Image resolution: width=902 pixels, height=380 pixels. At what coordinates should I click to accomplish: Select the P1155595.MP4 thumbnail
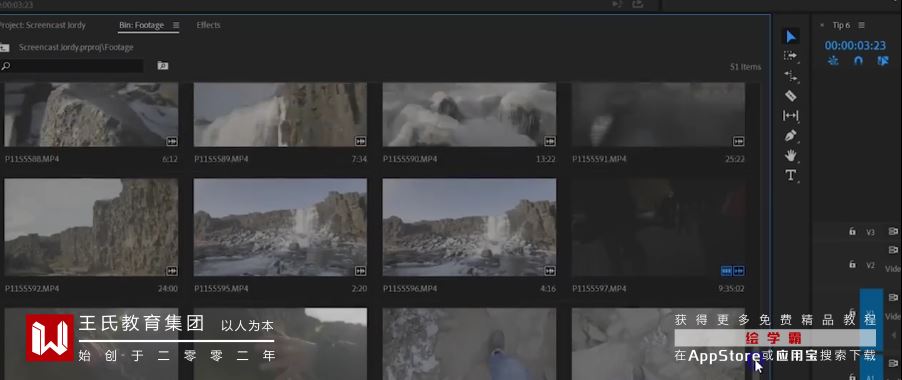280,227
